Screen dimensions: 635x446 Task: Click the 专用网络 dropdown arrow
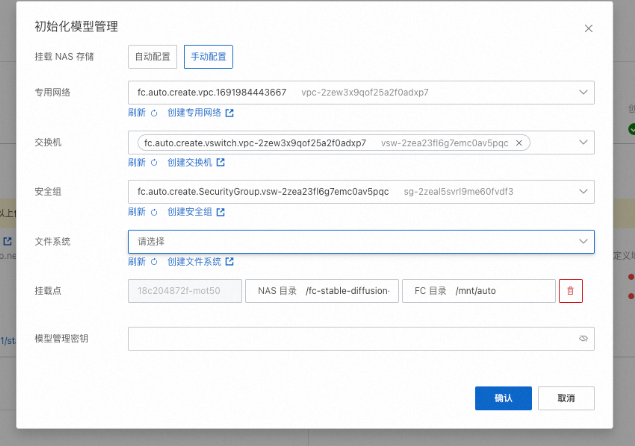[x=583, y=92]
